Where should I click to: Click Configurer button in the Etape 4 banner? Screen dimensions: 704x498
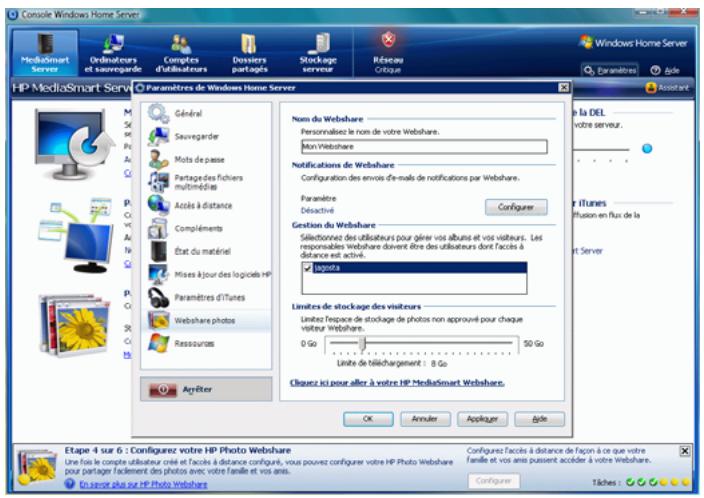click(493, 481)
